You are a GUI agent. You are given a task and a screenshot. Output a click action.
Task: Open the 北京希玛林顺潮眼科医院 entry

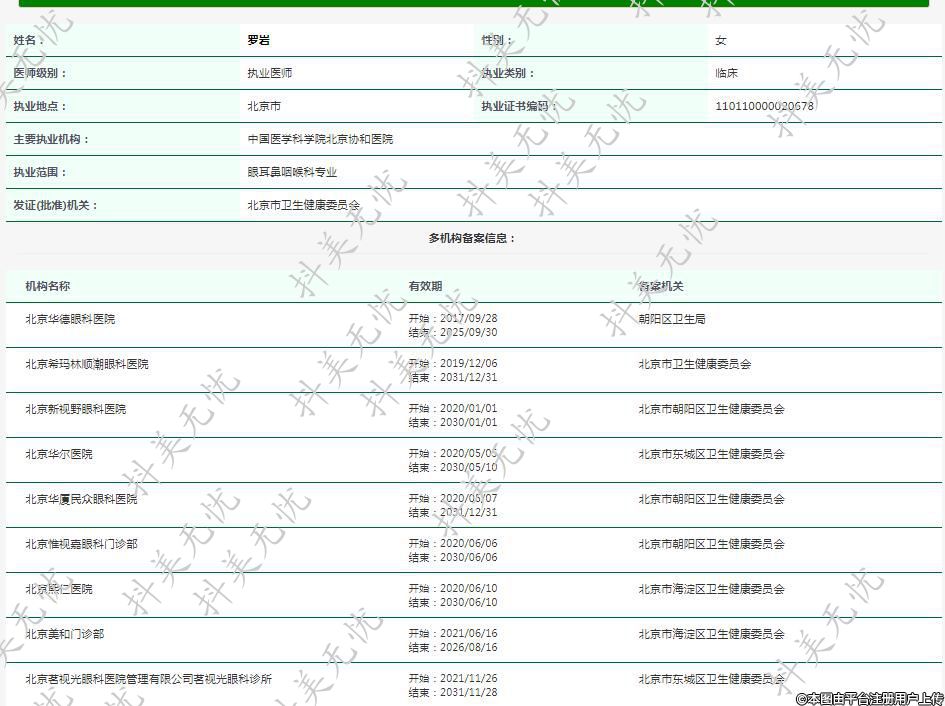click(87, 364)
